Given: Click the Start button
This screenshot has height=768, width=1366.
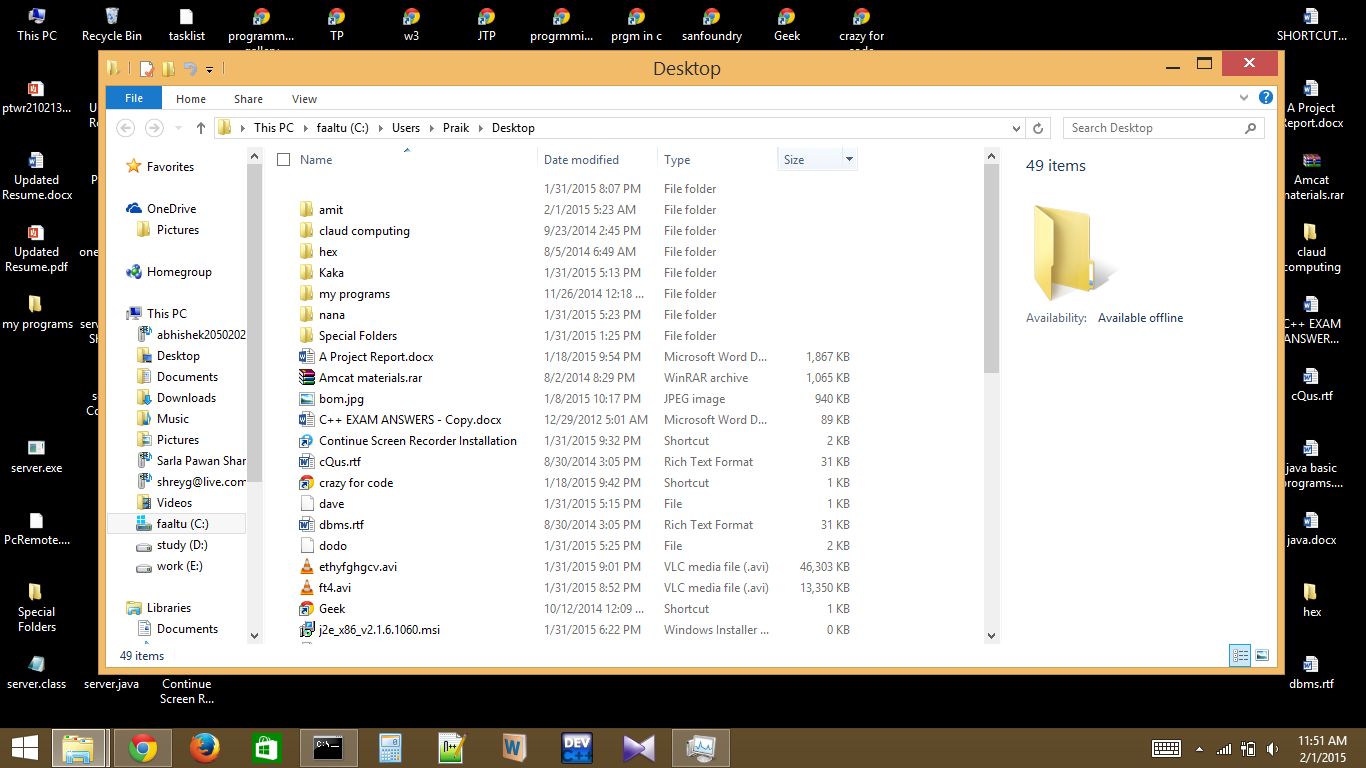Looking at the screenshot, I should 25,748.
